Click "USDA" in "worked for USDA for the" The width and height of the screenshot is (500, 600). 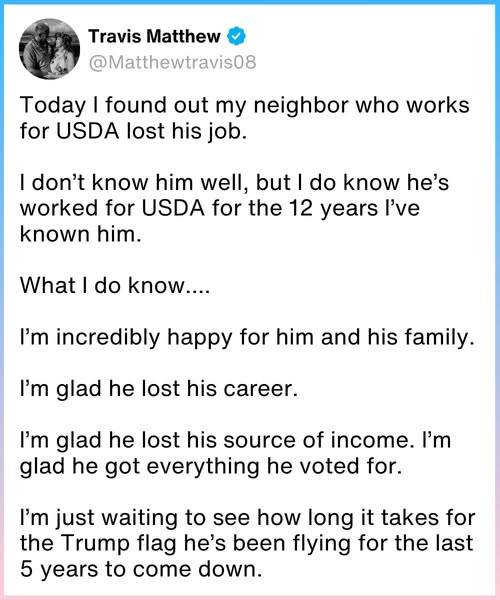click(174, 208)
